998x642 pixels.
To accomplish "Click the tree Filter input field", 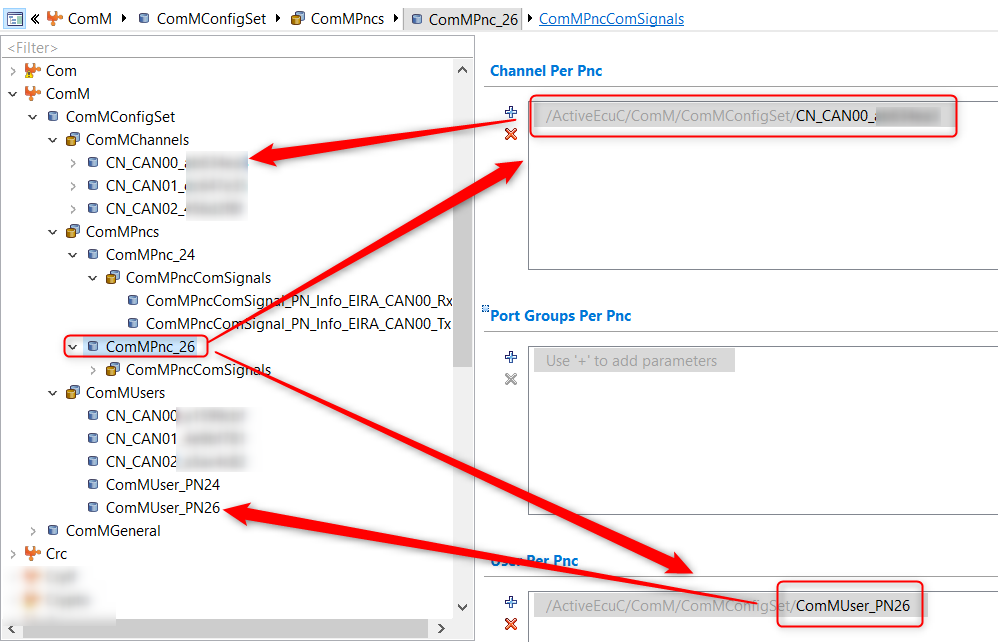I will [237, 48].
